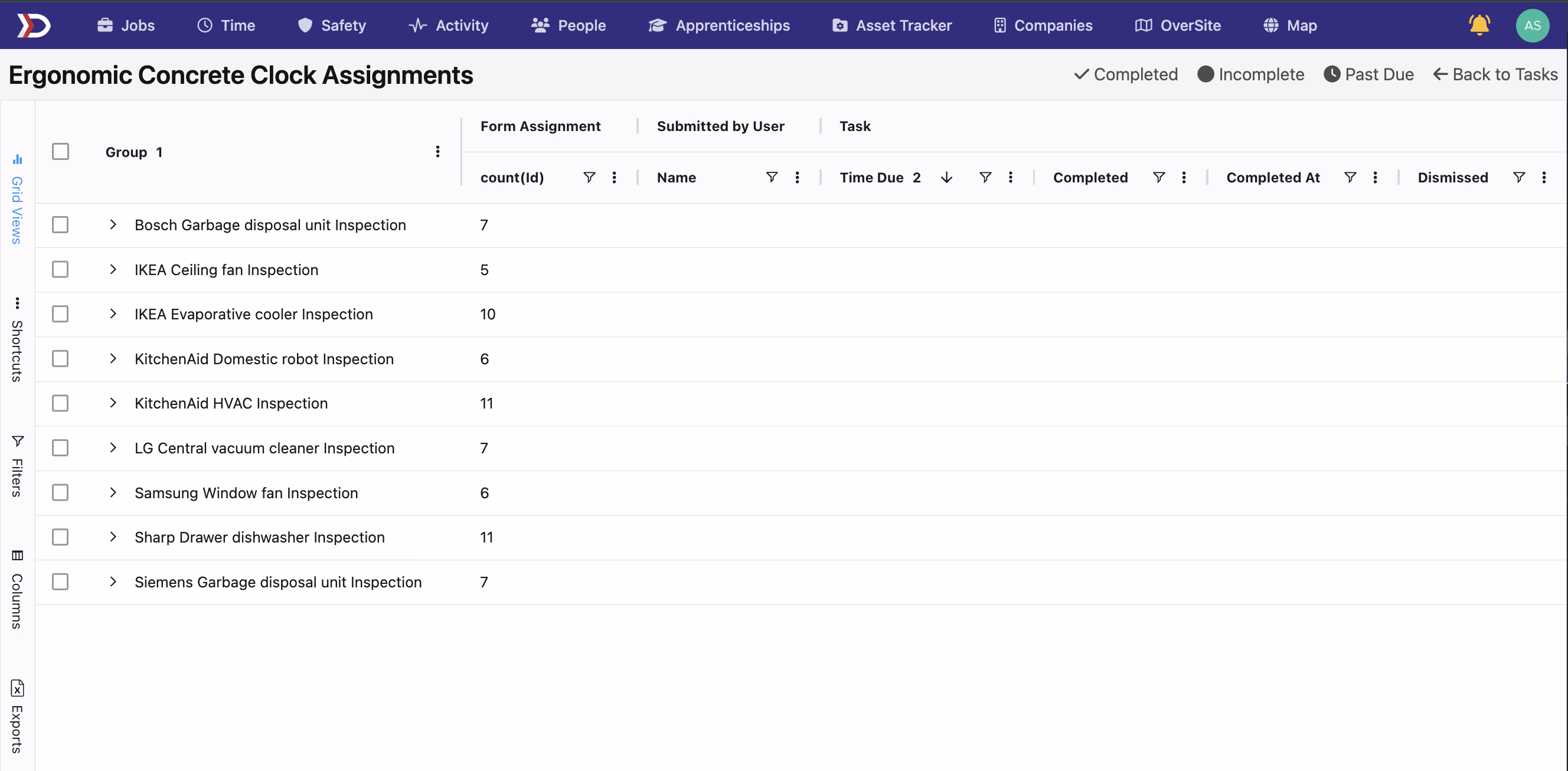Open the AS user avatar menu
Viewport: 1568px width, 771px height.
click(1532, 25)
